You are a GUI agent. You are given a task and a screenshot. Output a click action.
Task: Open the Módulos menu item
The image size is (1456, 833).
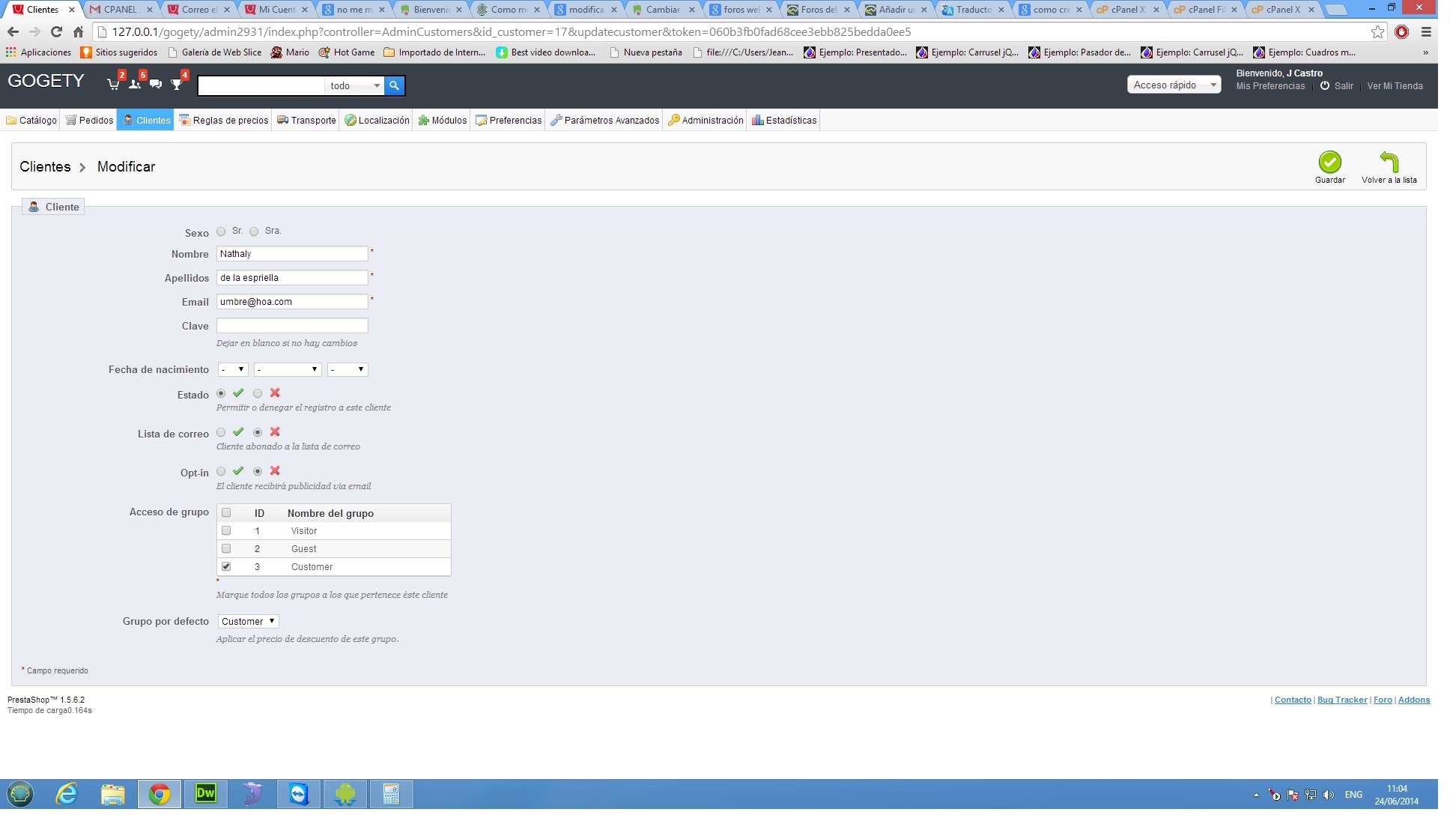coord(443,121)
